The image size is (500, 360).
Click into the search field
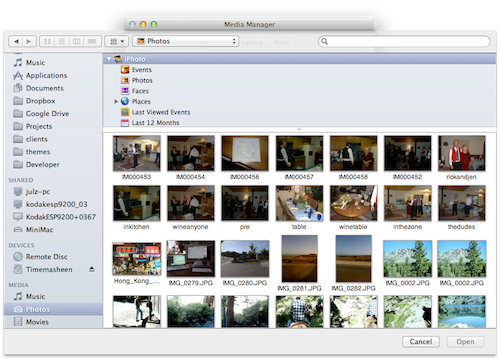coord(404,41)
